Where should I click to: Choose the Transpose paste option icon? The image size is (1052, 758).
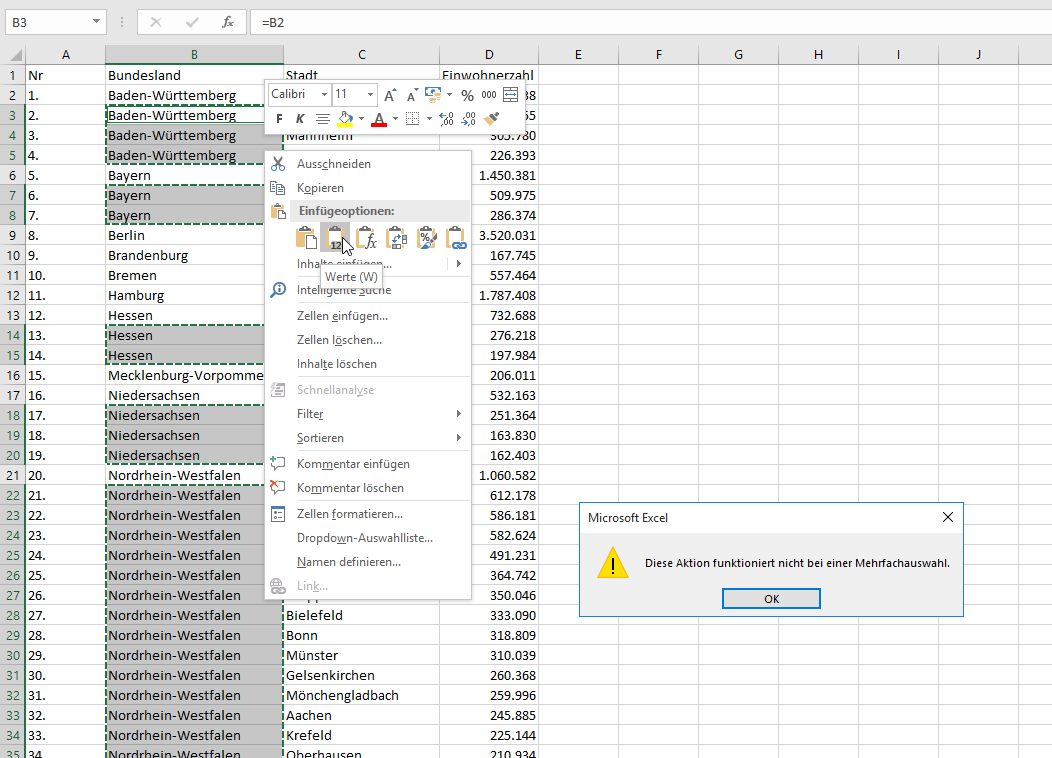click(x=397, y=238)
